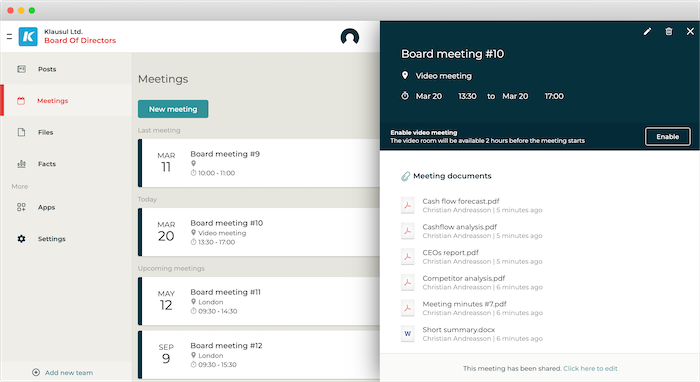
Task: Open the user profile avatar icon
Action: click(350, 37)
